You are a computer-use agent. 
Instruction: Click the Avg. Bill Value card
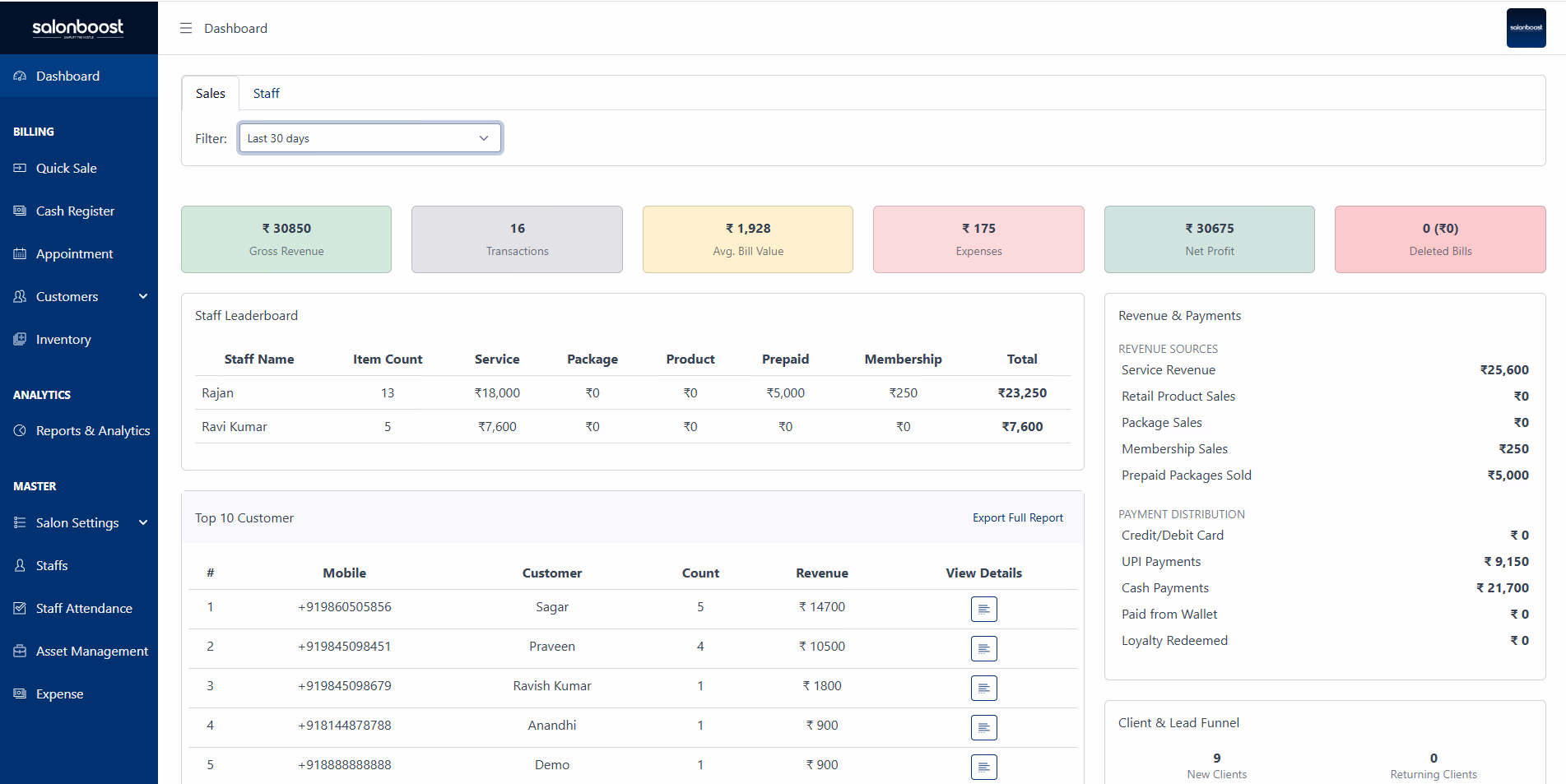coord(748,239)
